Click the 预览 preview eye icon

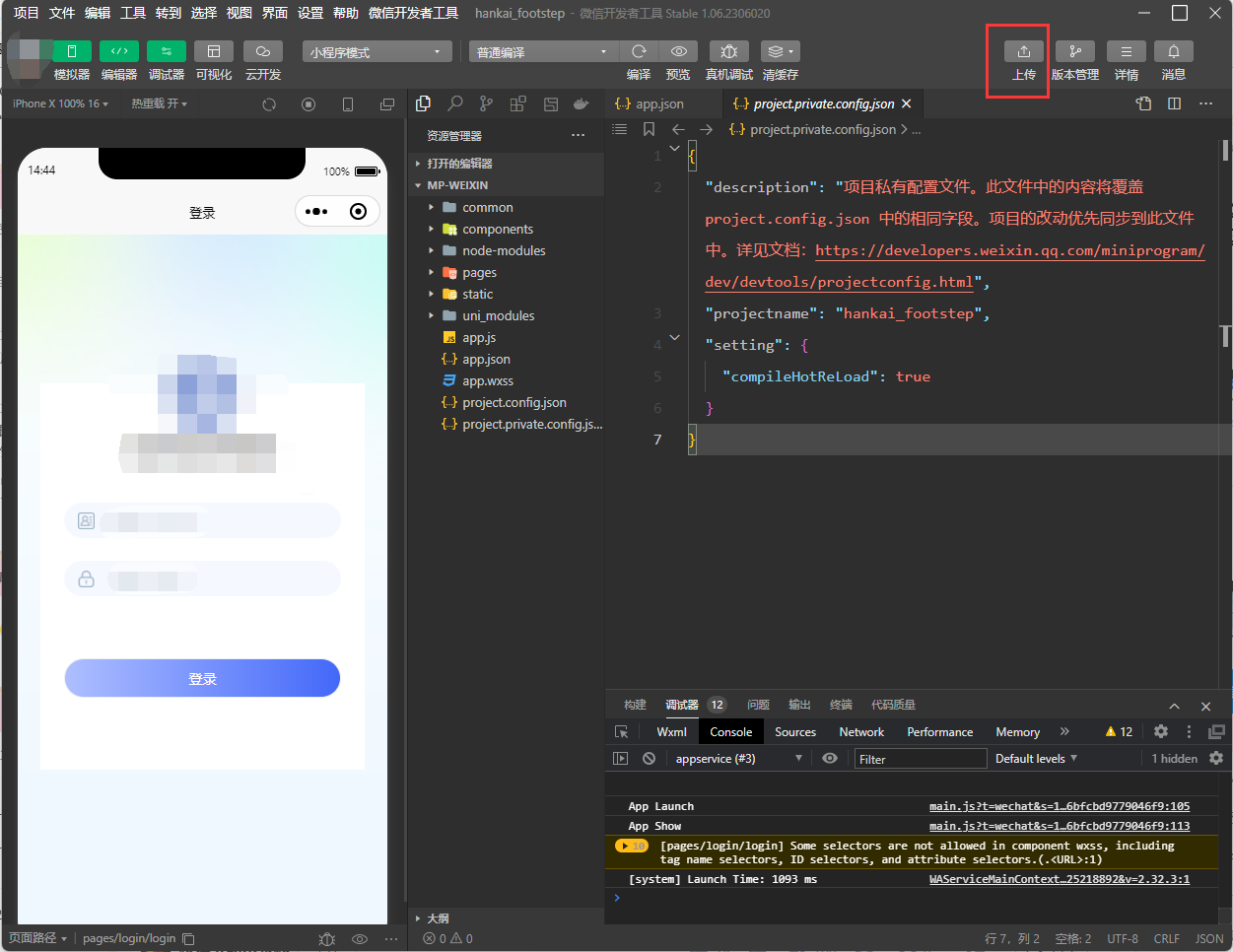coord(678,51)
